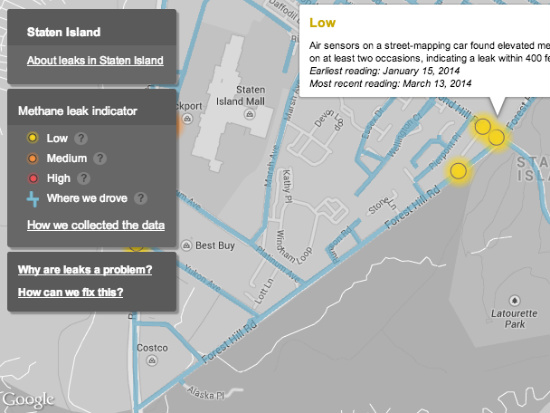The height and width of the screenshot is (413, 550).
Task: Select the yellow leak marker under popup pointer
Action: 496,137
